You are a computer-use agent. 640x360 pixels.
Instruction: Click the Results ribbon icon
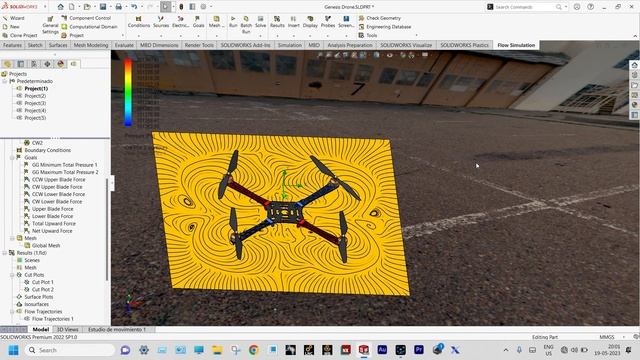[x=277, y=22]
